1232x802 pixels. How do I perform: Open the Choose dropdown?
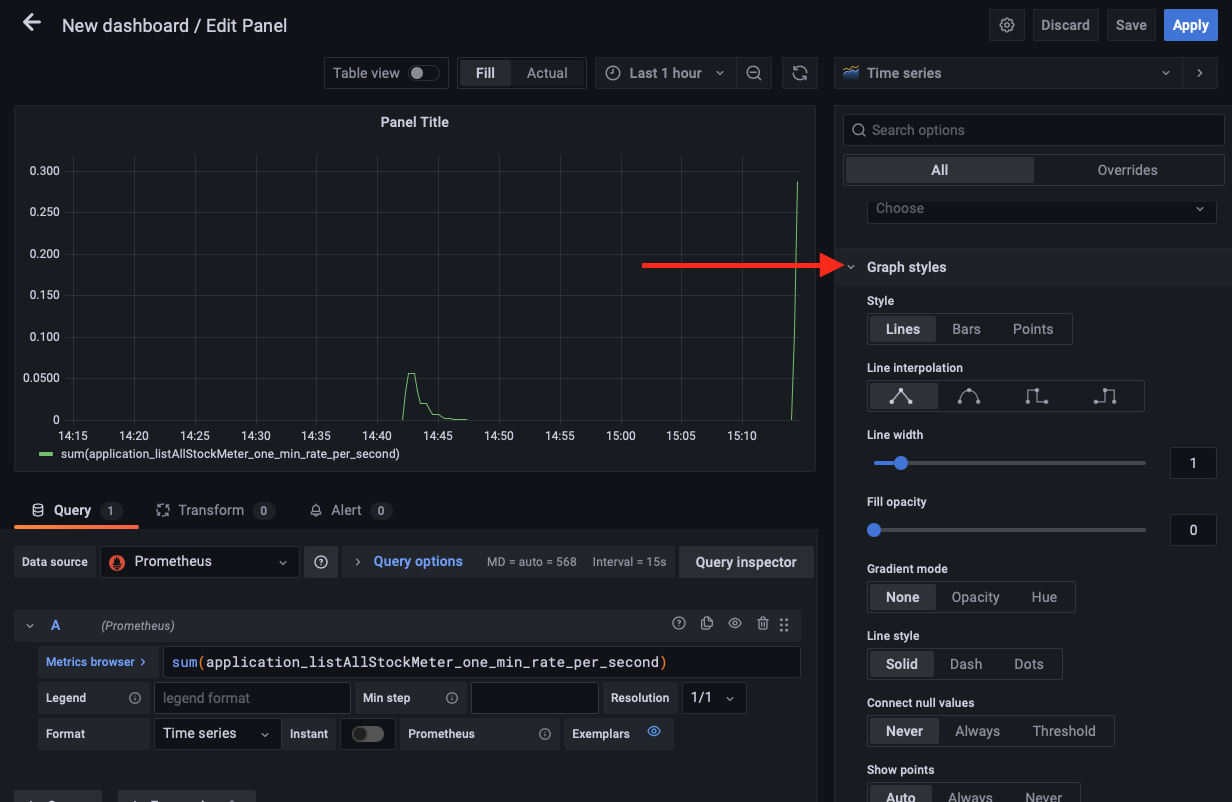(x=1041, y=208)
